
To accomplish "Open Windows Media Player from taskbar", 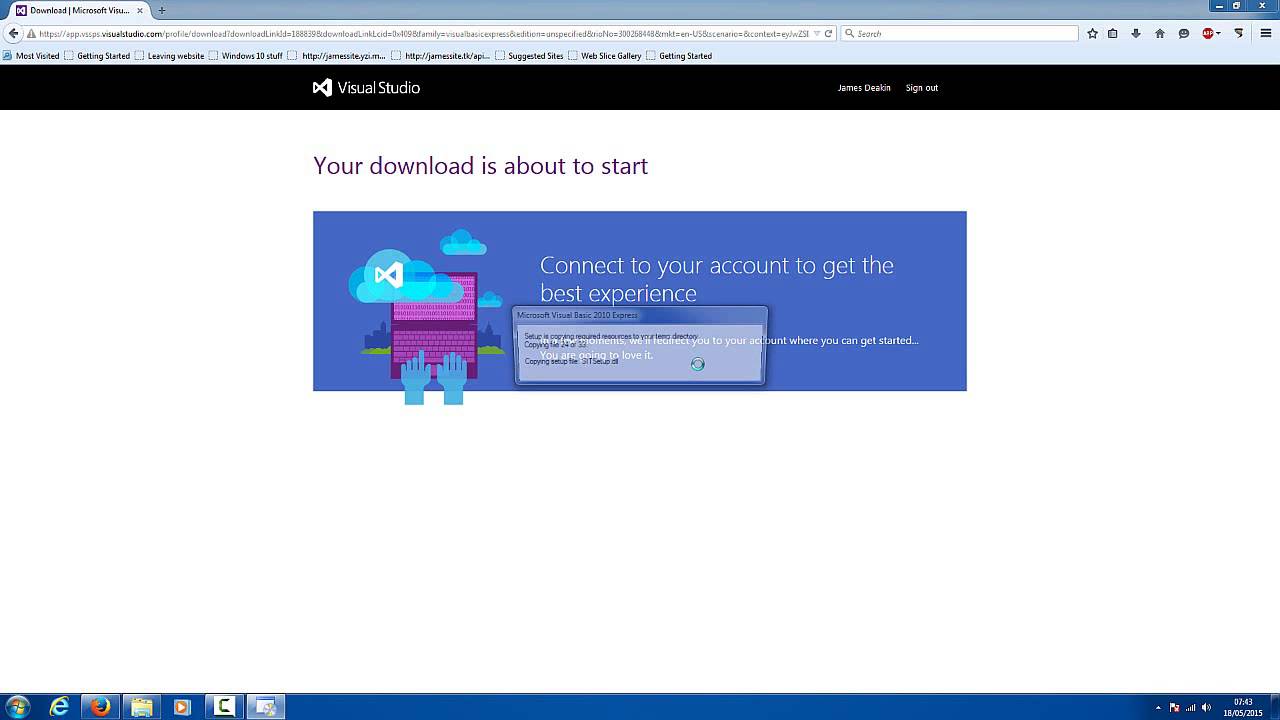I will (x=183, y=707).
